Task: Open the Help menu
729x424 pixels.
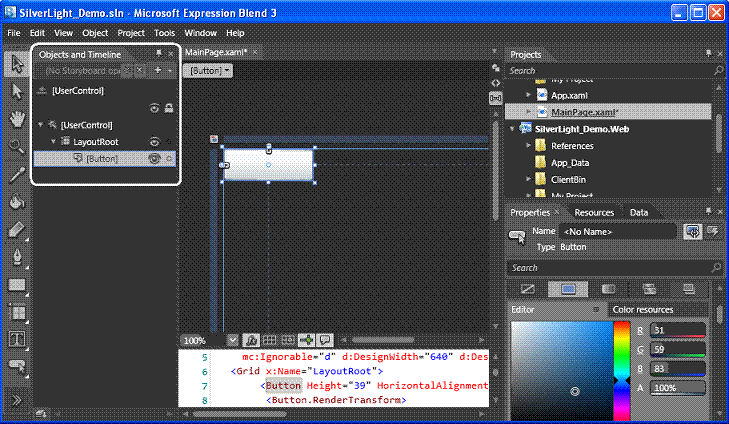Action: pyautogui.click(x=235, y=33)
